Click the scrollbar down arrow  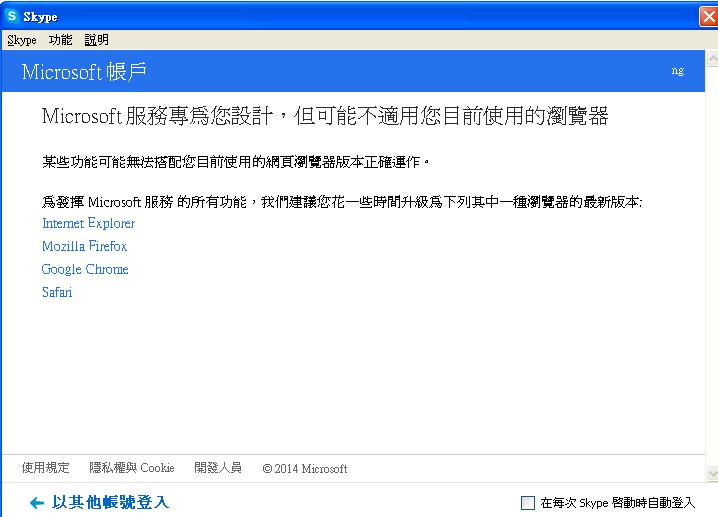pos(711,473)
